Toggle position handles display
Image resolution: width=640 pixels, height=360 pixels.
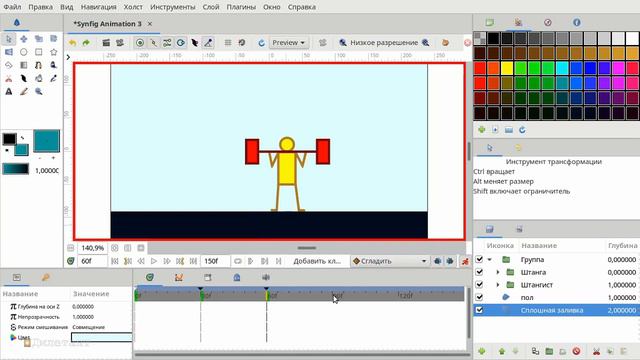(140, 42)
